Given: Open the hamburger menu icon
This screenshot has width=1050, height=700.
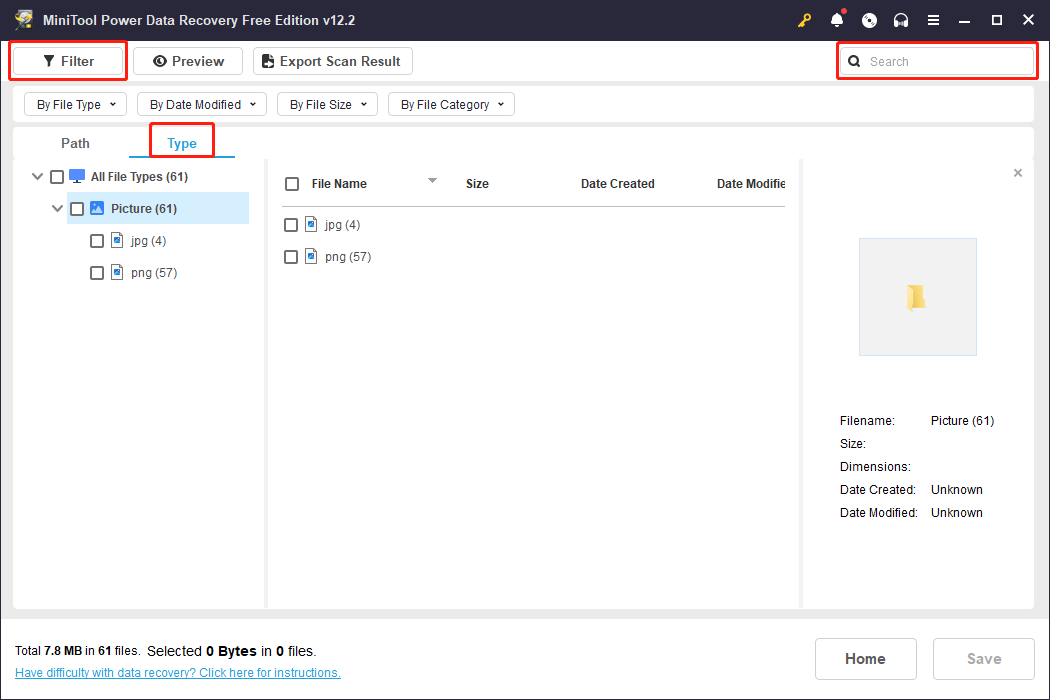Looking at the screenshot, I should pos(933,20).
